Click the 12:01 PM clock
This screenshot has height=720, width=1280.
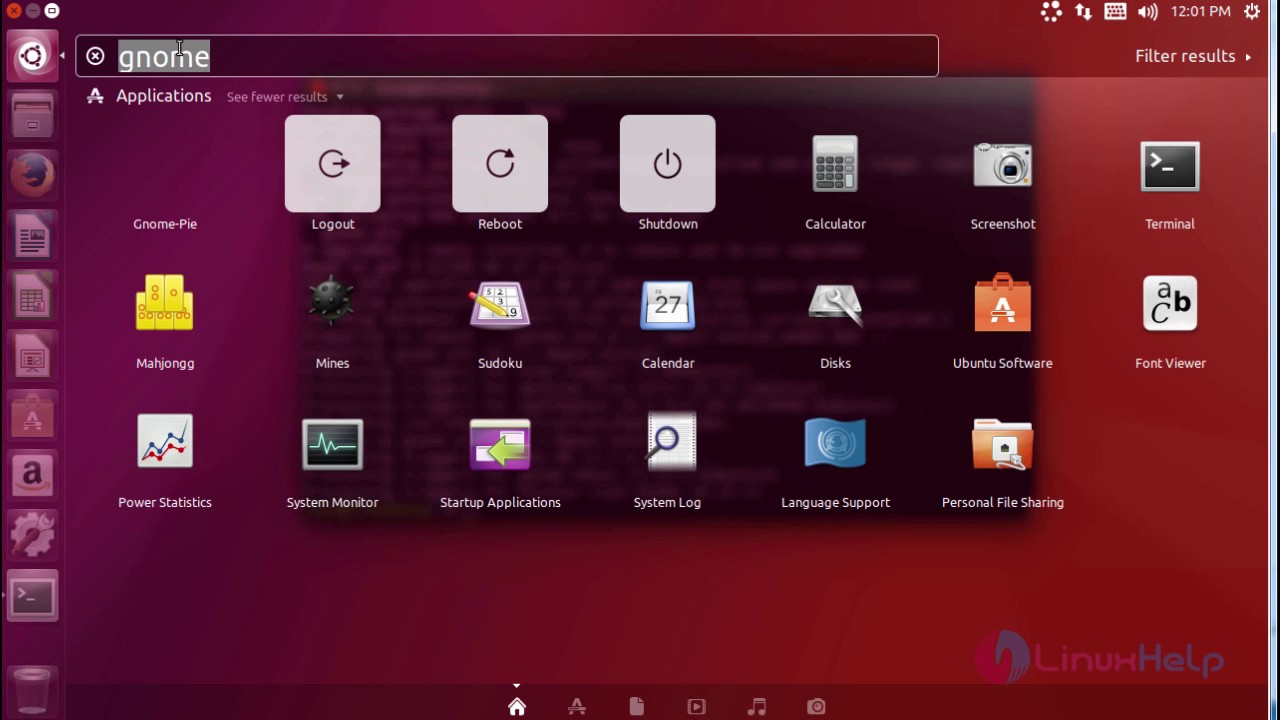(1200, 12)
